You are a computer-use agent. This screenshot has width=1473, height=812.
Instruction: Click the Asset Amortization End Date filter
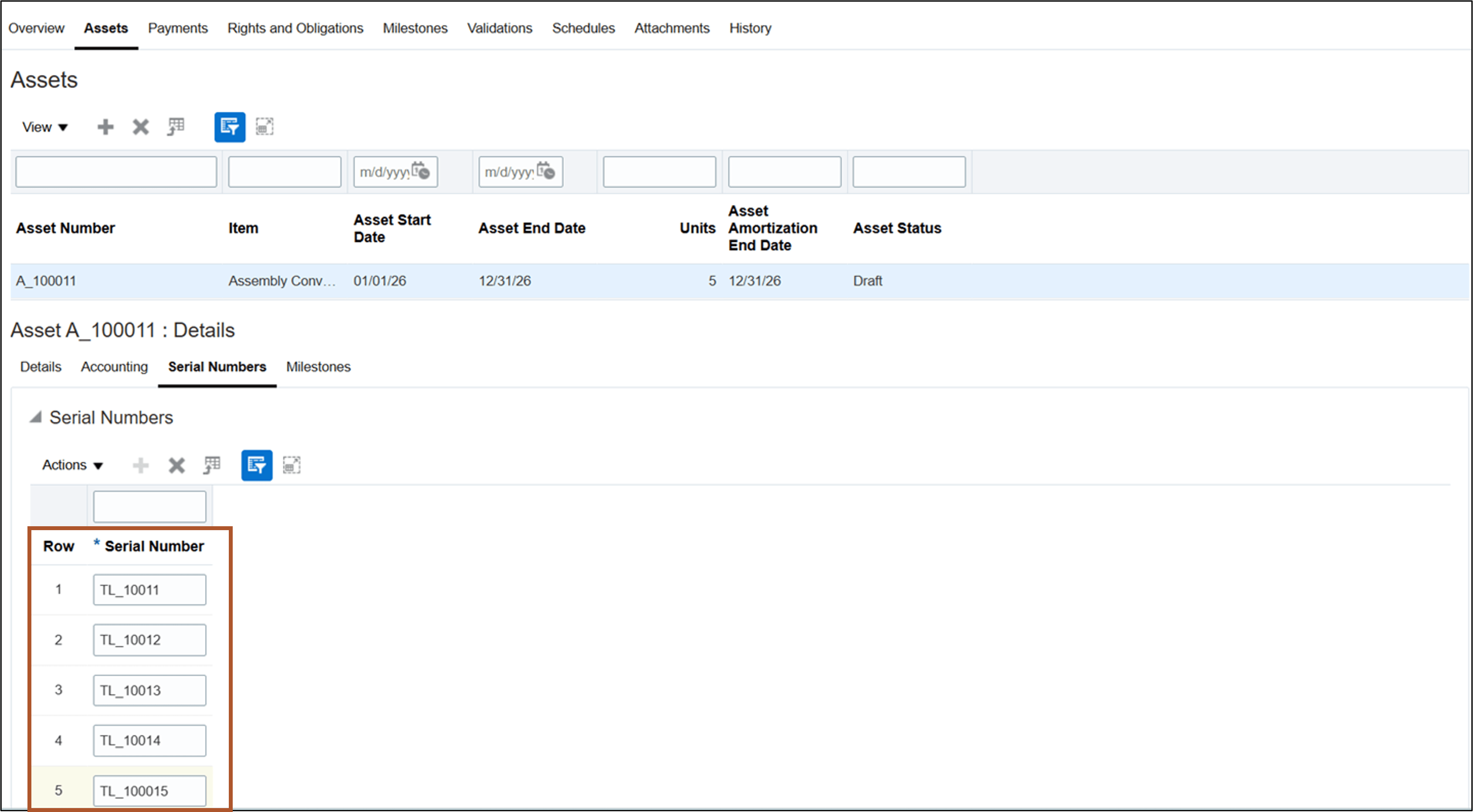pos(784,172)
